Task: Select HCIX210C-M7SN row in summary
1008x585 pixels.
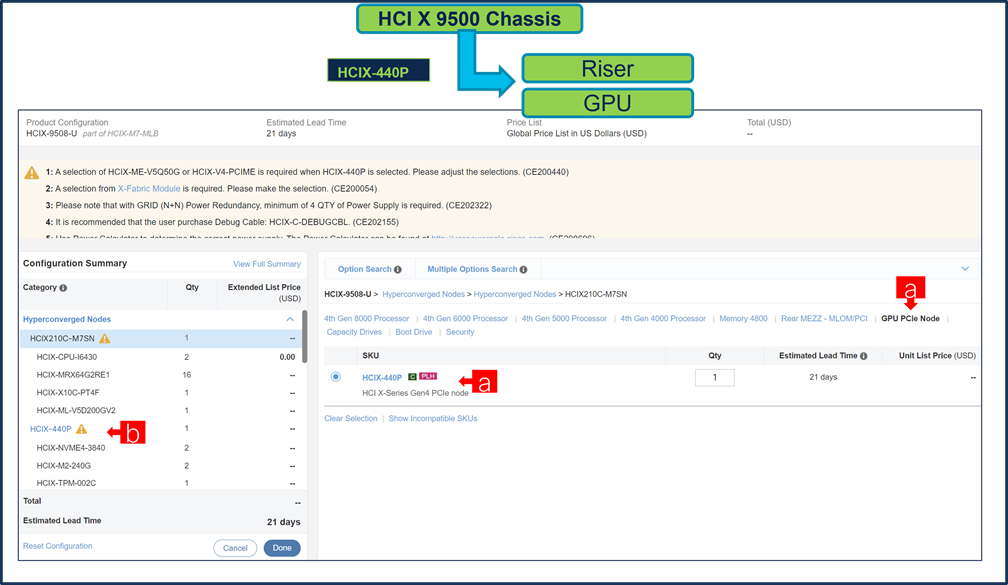Action: pyautogui.click(x=161, y=338)
